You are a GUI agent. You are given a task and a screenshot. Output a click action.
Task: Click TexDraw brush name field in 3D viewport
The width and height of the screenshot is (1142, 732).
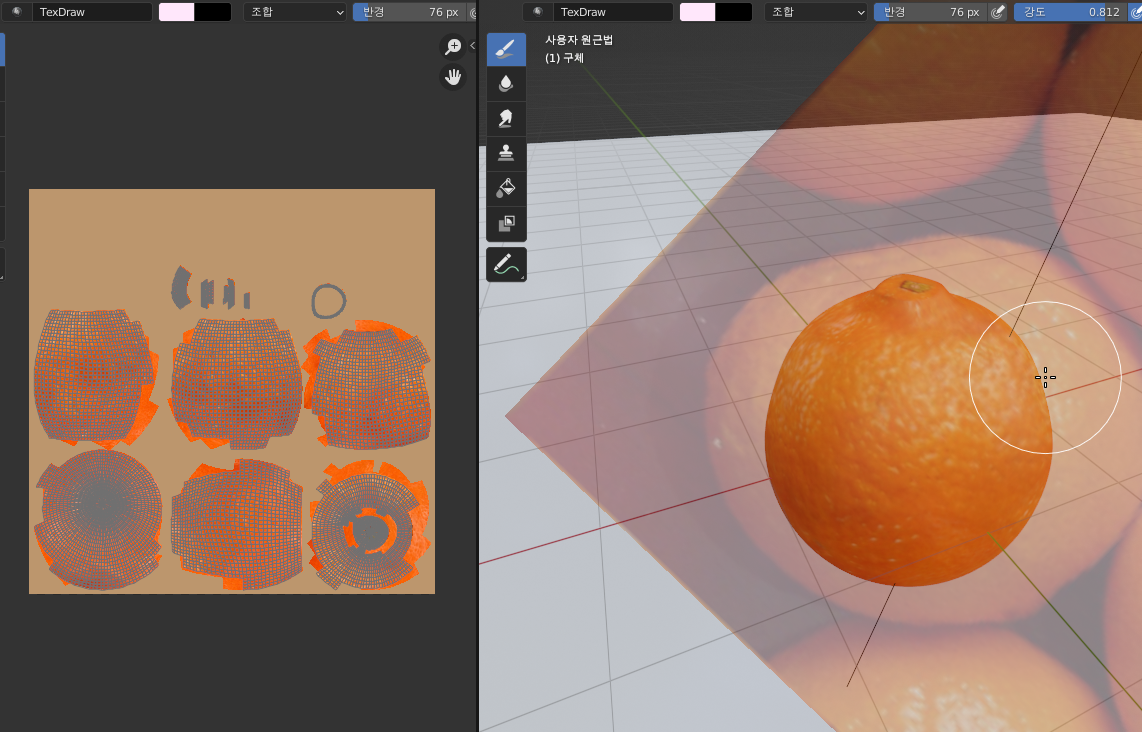pos(613,12)
